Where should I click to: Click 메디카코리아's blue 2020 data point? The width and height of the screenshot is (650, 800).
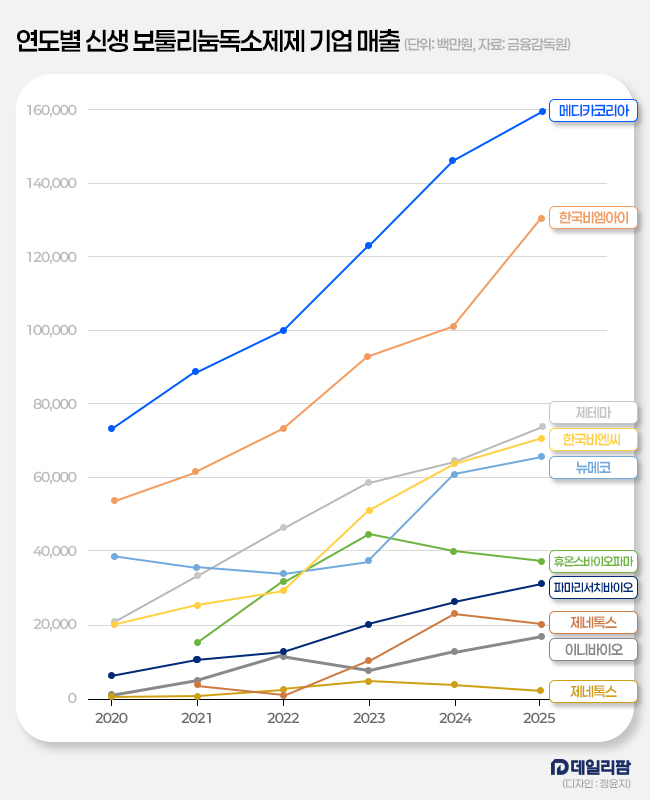pyautogui.click(x=111, y=429)
